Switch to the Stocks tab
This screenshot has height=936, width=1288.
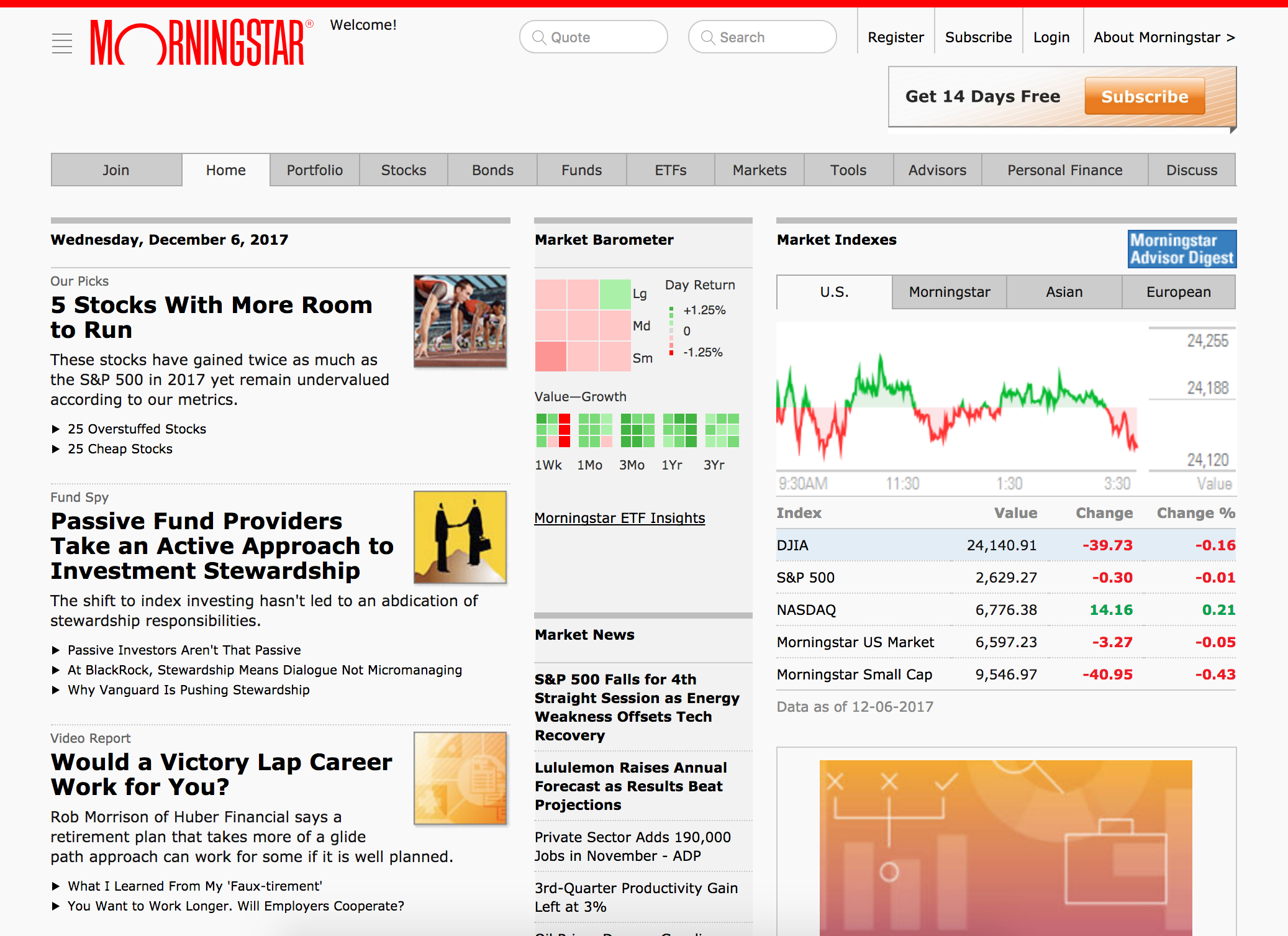[404, 170]
